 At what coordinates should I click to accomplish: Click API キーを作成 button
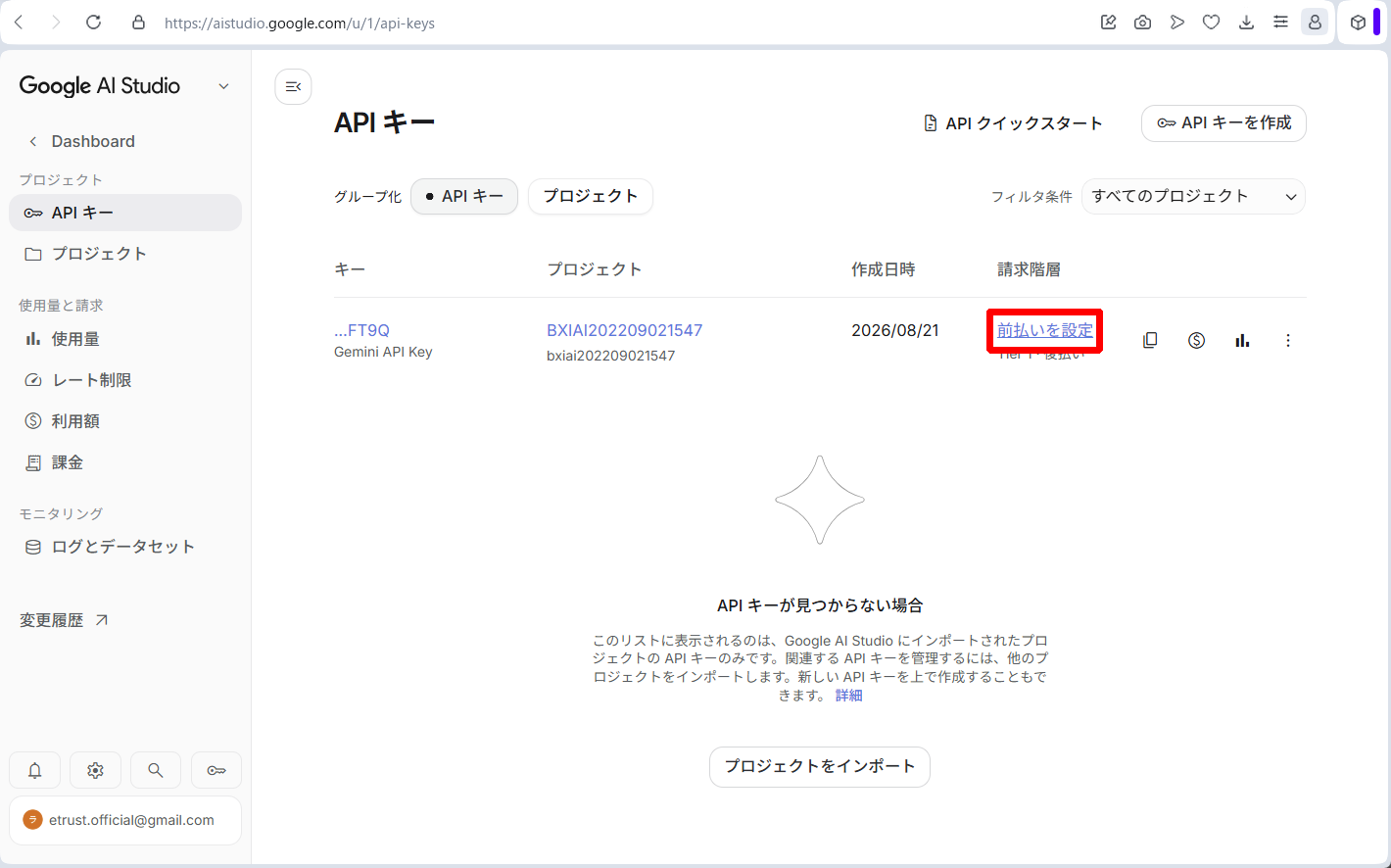pos(1223,123)
